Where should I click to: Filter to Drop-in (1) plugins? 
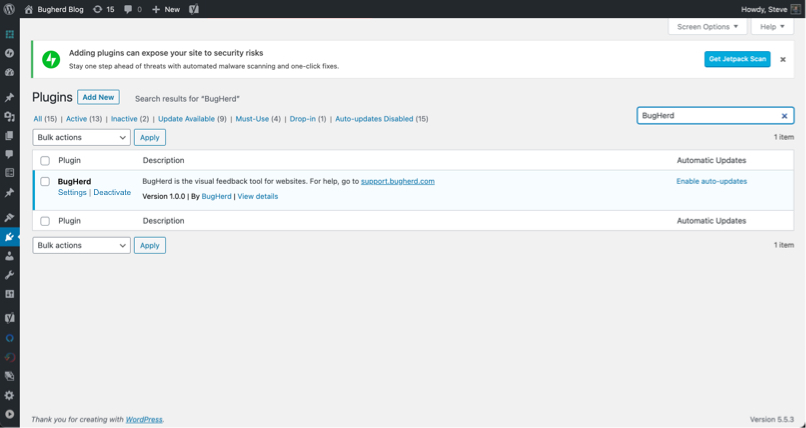point(307,119)
